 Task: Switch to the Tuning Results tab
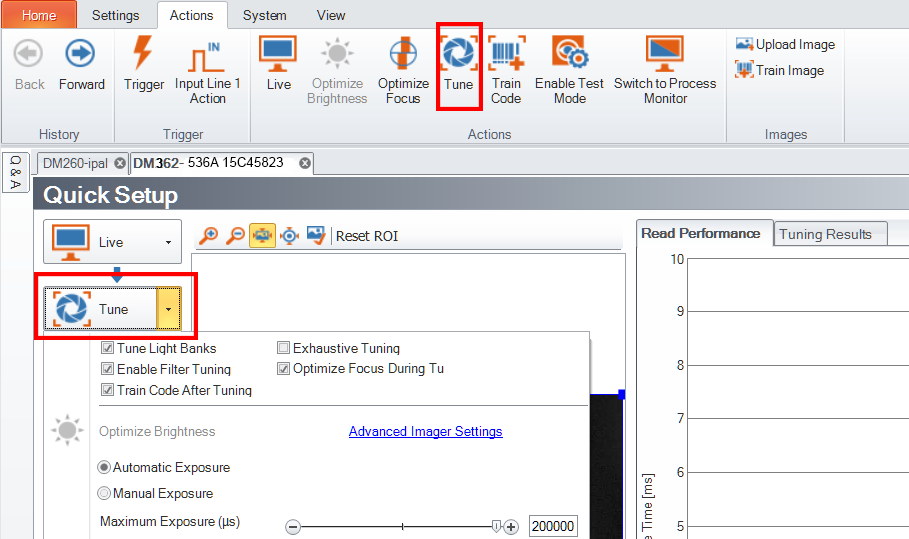click(x=825, y=234)
